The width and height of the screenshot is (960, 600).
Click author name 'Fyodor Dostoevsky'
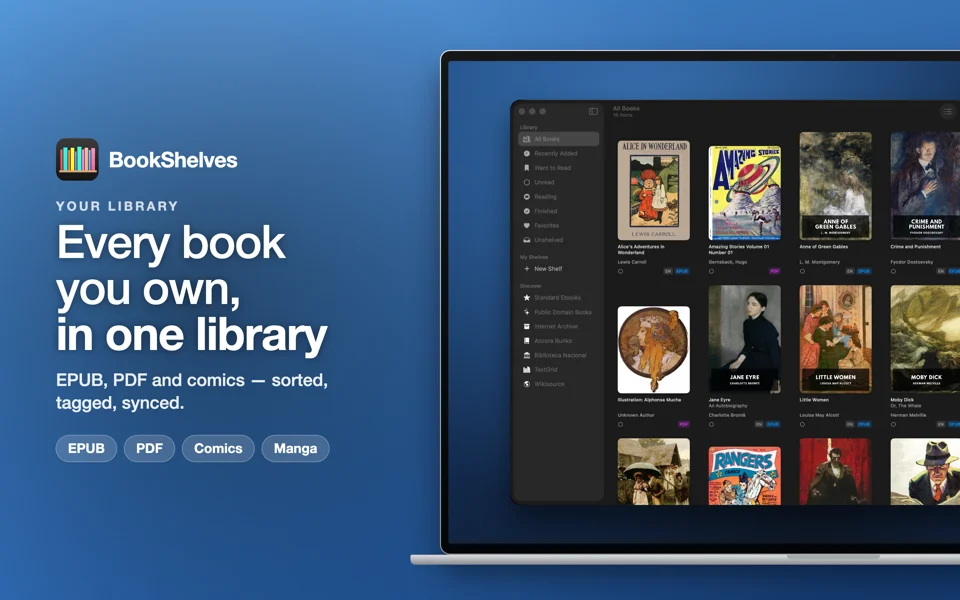point(912,262)
